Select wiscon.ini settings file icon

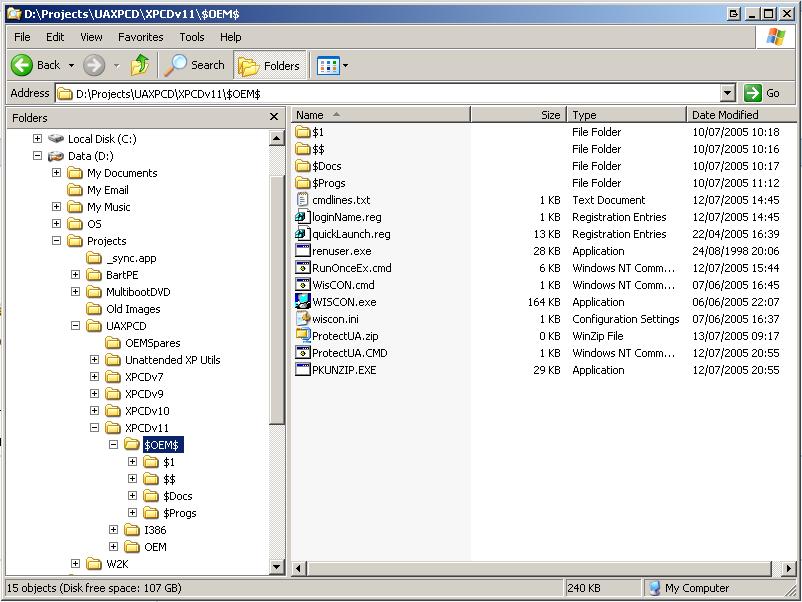click(x=303, y=319)
